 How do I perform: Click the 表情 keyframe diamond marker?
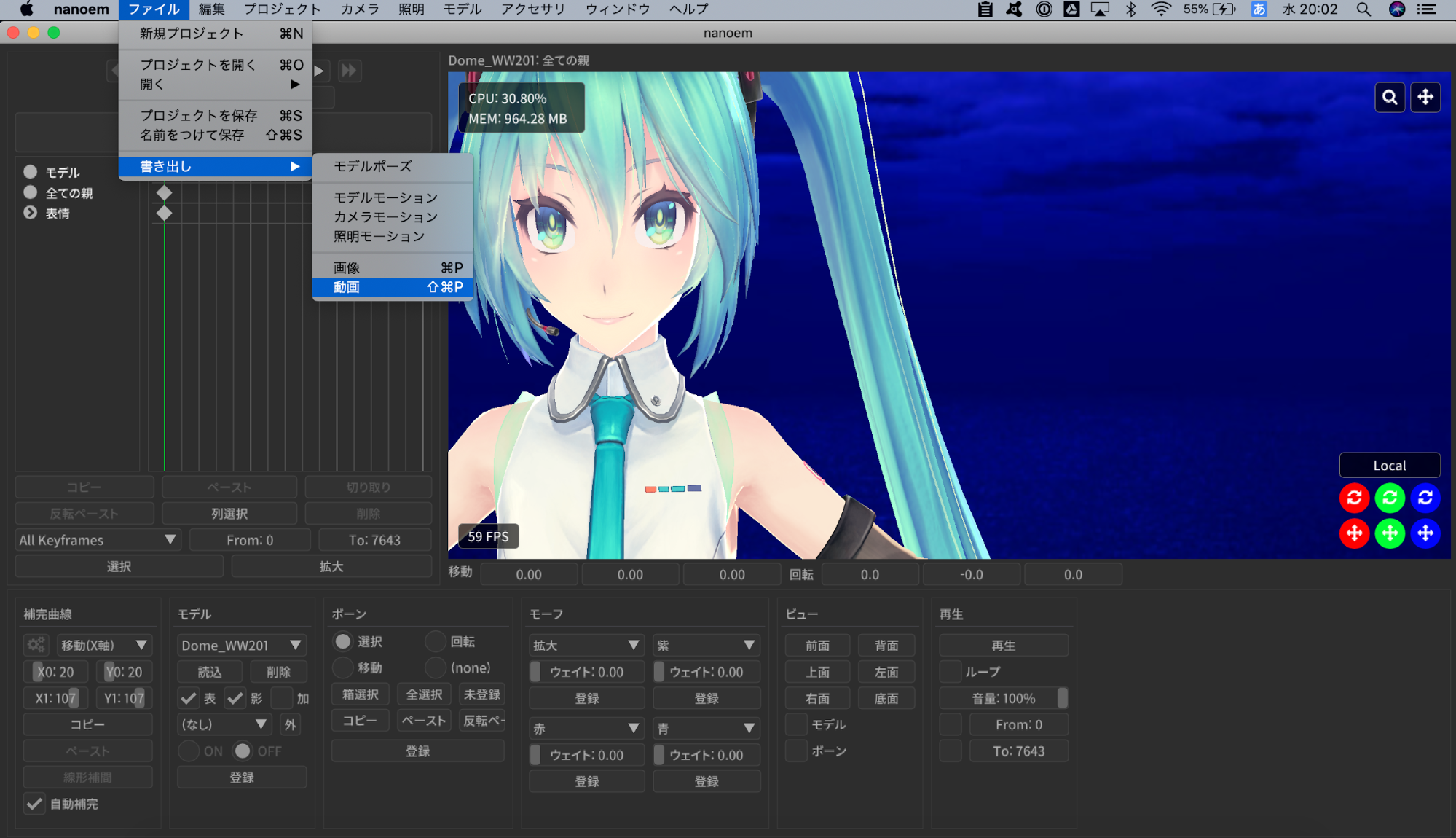click(x=165, y=214)
